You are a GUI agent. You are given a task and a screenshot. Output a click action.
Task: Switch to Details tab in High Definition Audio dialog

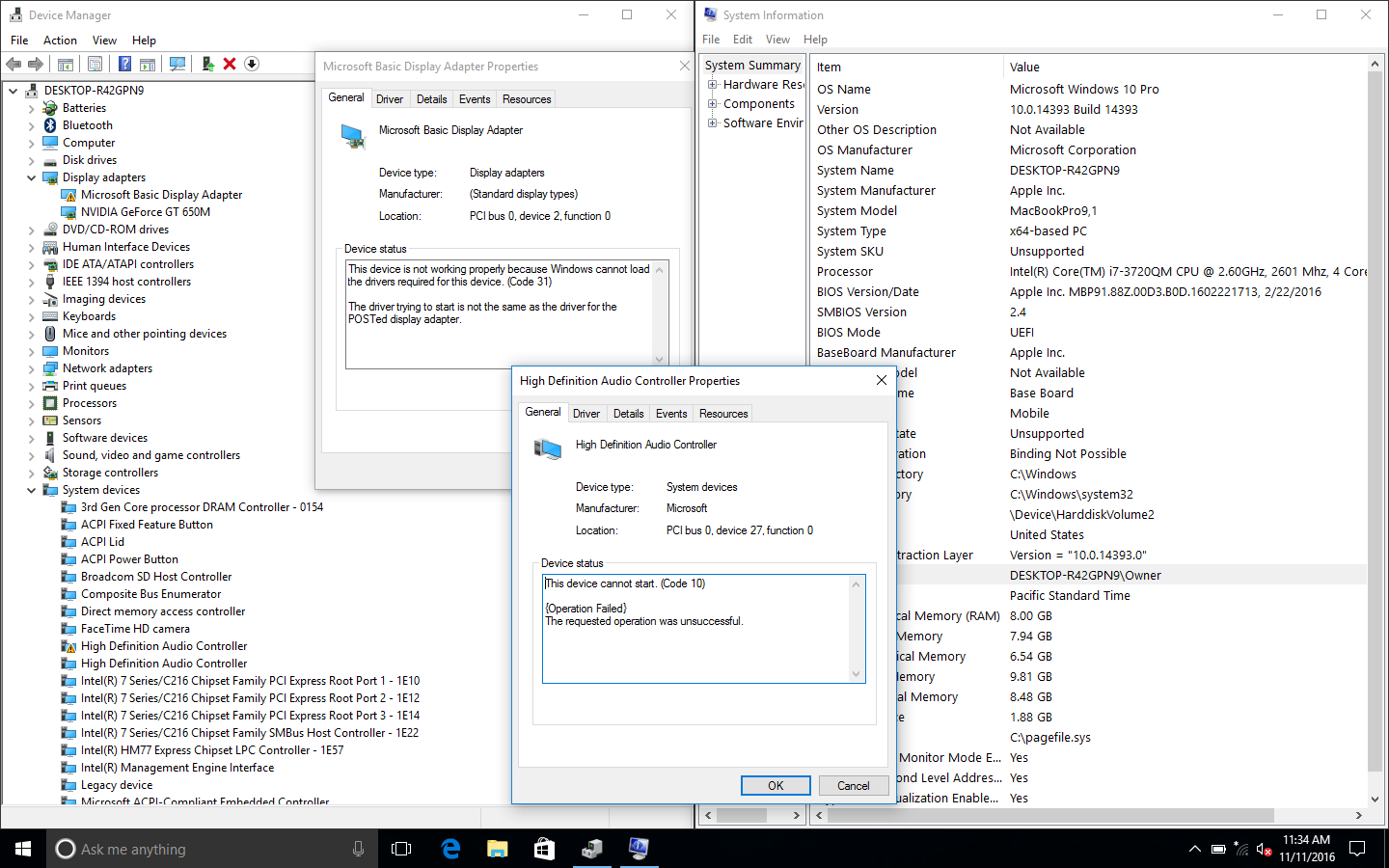tap(629, 414)
